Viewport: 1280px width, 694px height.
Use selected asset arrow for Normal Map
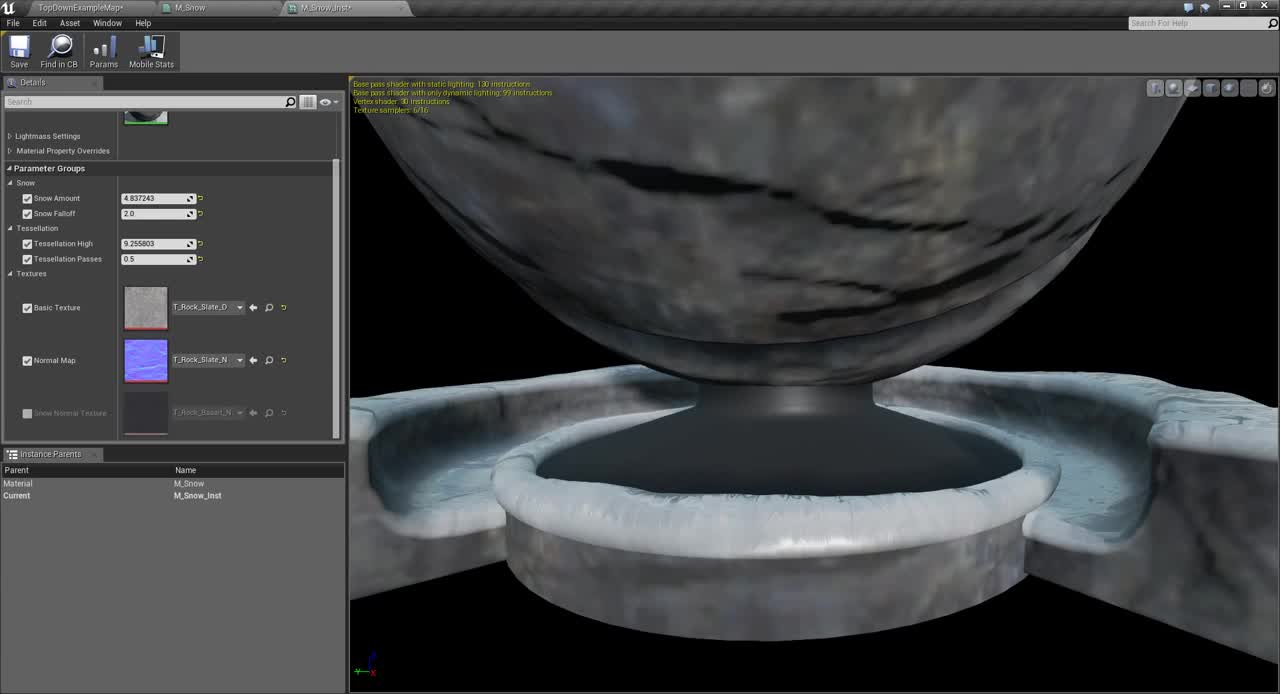click(253, 360)
